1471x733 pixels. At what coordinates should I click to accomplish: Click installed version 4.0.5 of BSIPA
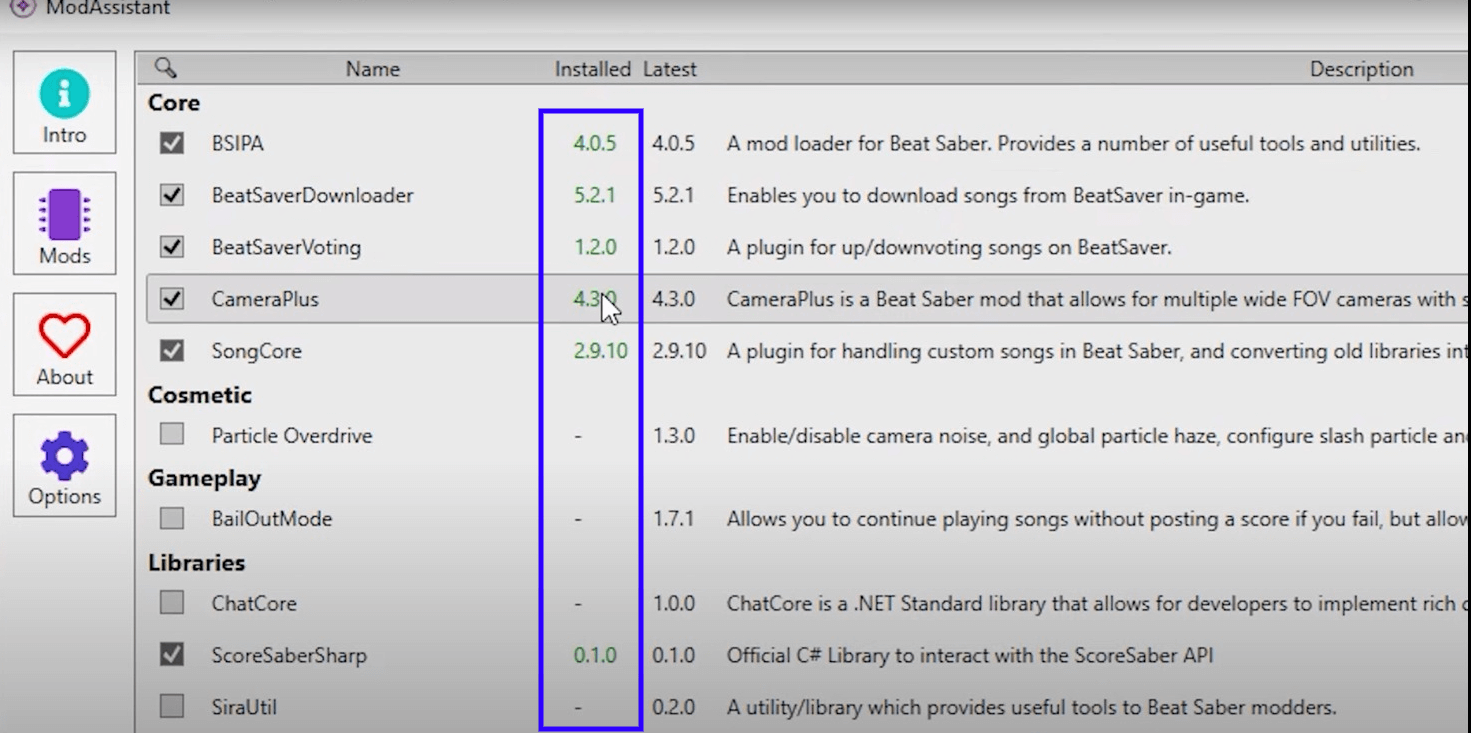[x=594, y=144]
